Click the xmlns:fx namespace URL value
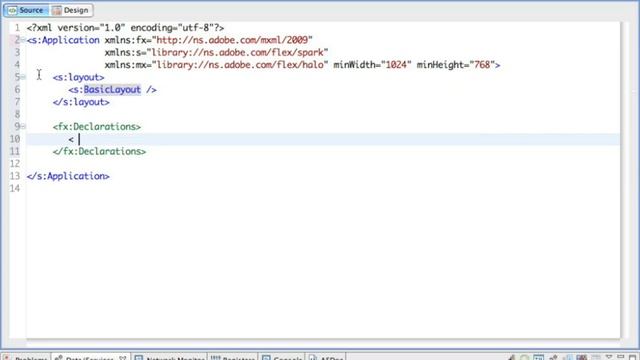 coord(232,40)
